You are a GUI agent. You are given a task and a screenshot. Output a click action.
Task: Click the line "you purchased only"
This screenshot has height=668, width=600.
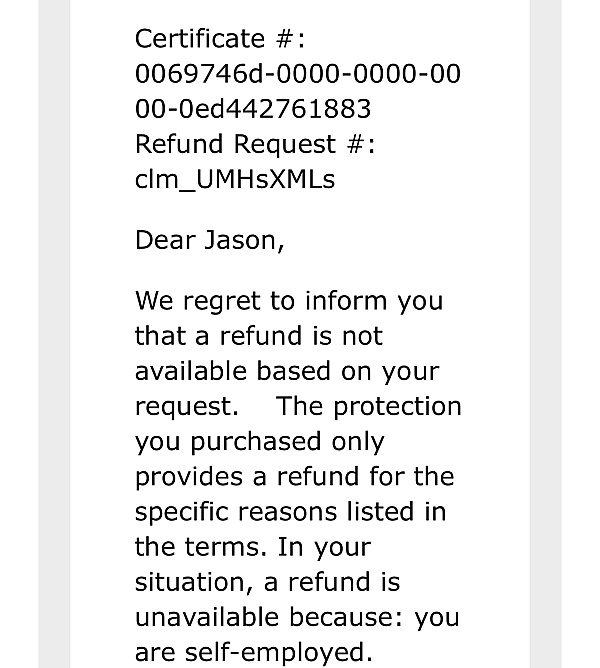(260, 442)
